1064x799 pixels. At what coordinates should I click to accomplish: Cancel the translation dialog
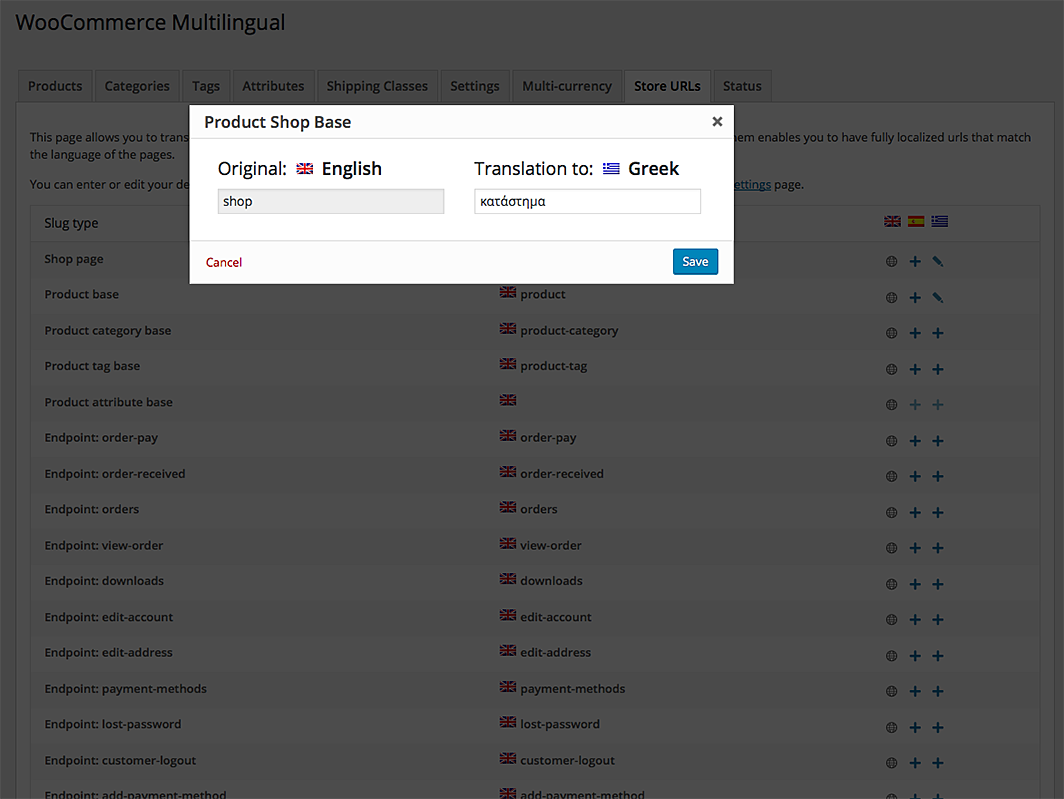224,263
